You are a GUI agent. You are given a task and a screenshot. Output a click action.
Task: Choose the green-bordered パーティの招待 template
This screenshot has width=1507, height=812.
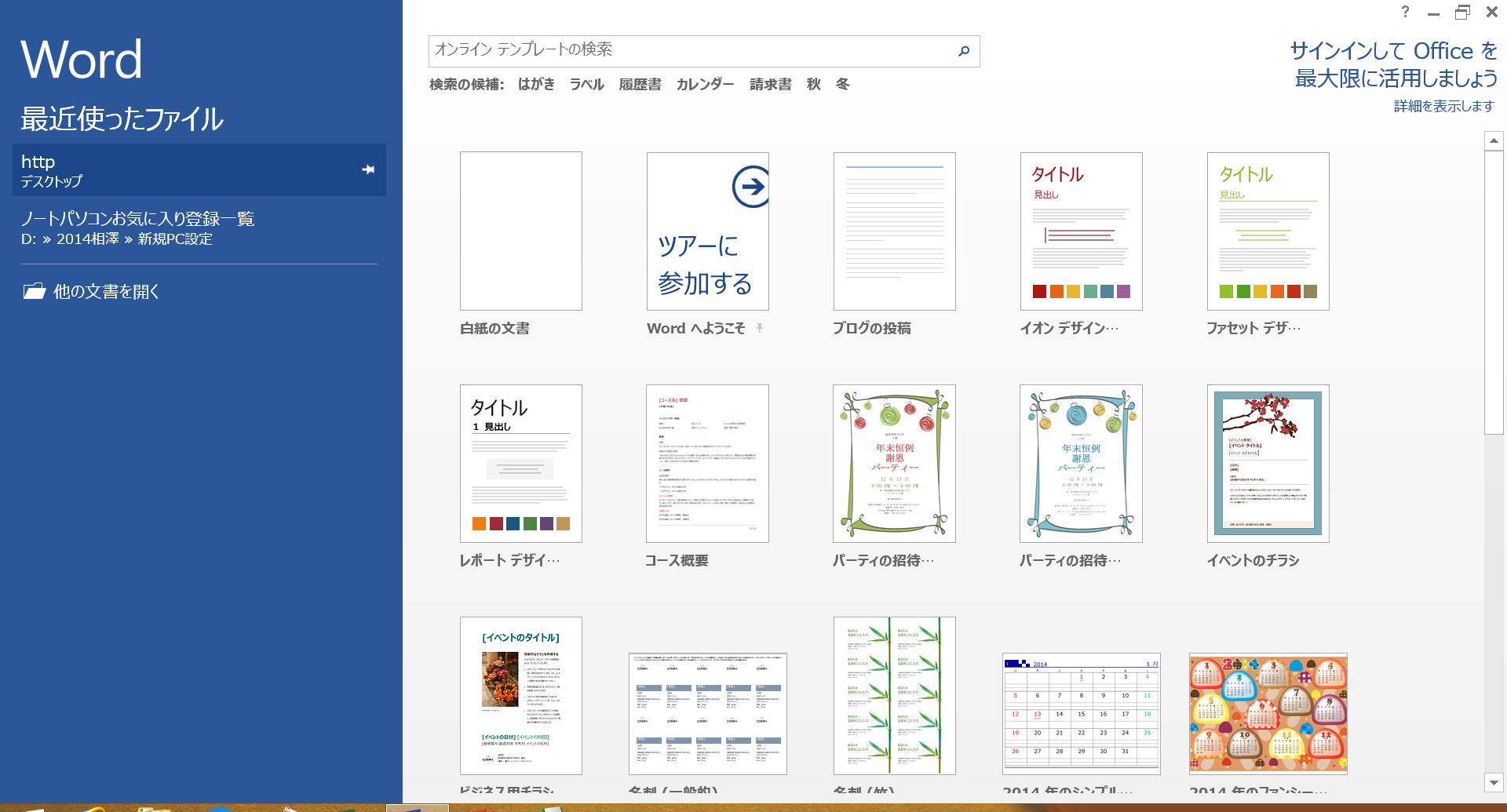tap(895, 464)
